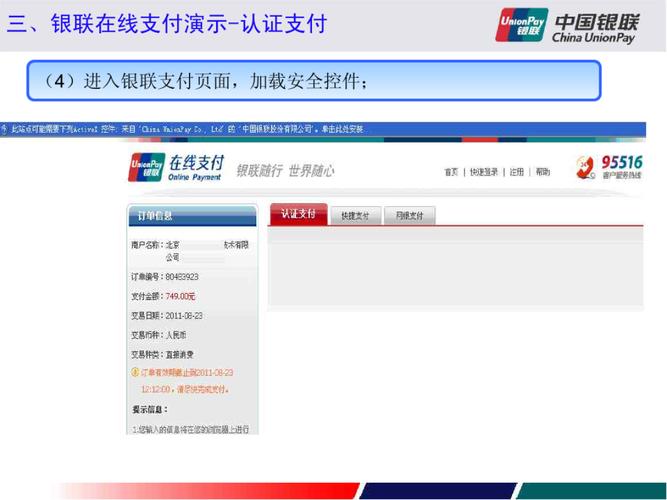Viewport: 667px width, 500px height.
Task: Switch to the 网银支付 tab
Action: click(x=409, y=216)
